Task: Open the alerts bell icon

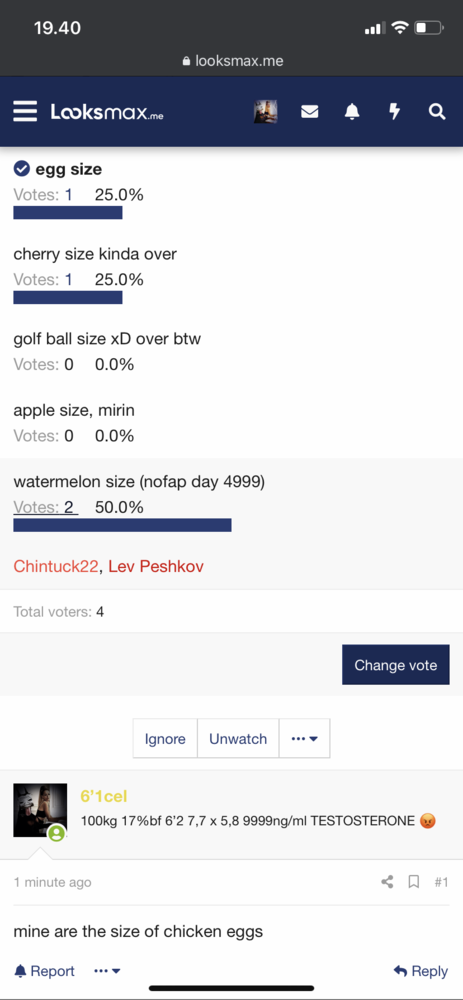Action: pyautogui.click(x=352, y=112)
